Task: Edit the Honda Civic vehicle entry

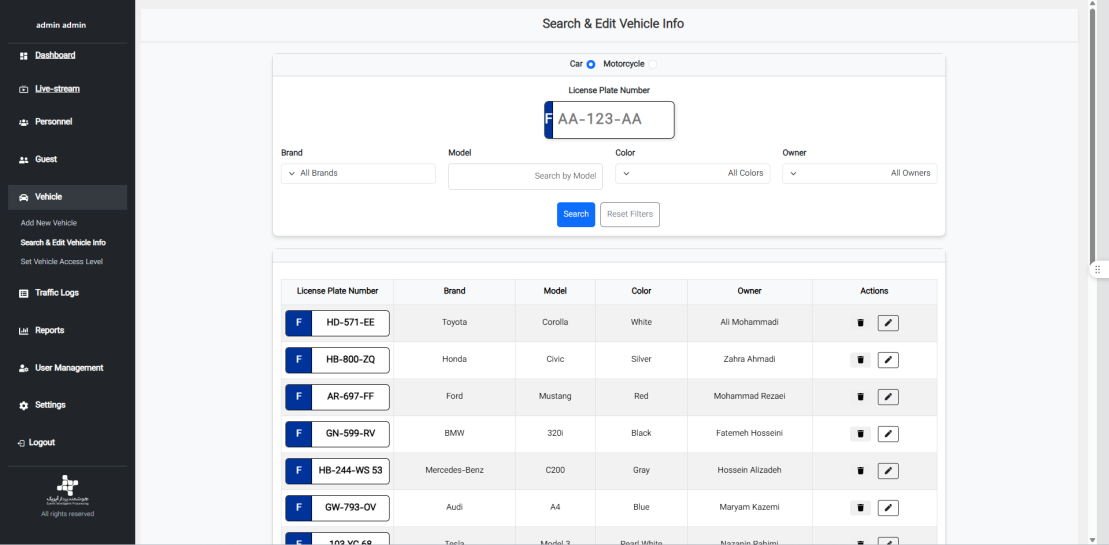Action: point(888,360)
